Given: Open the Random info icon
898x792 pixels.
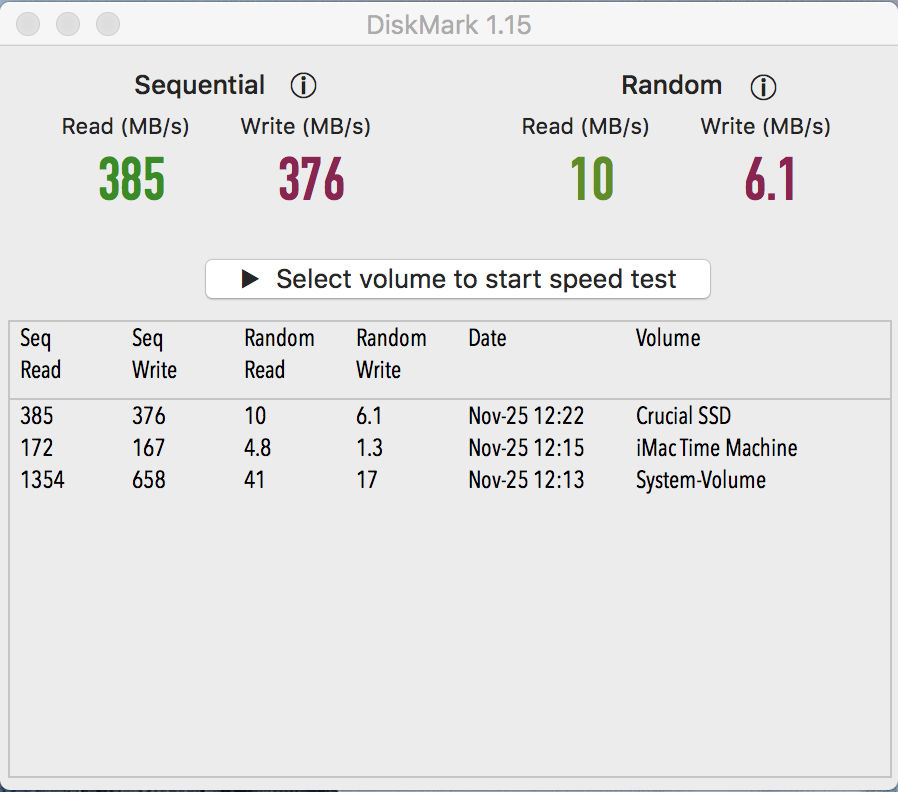Looking at the screenshot, I should click(x=763, y=87).
